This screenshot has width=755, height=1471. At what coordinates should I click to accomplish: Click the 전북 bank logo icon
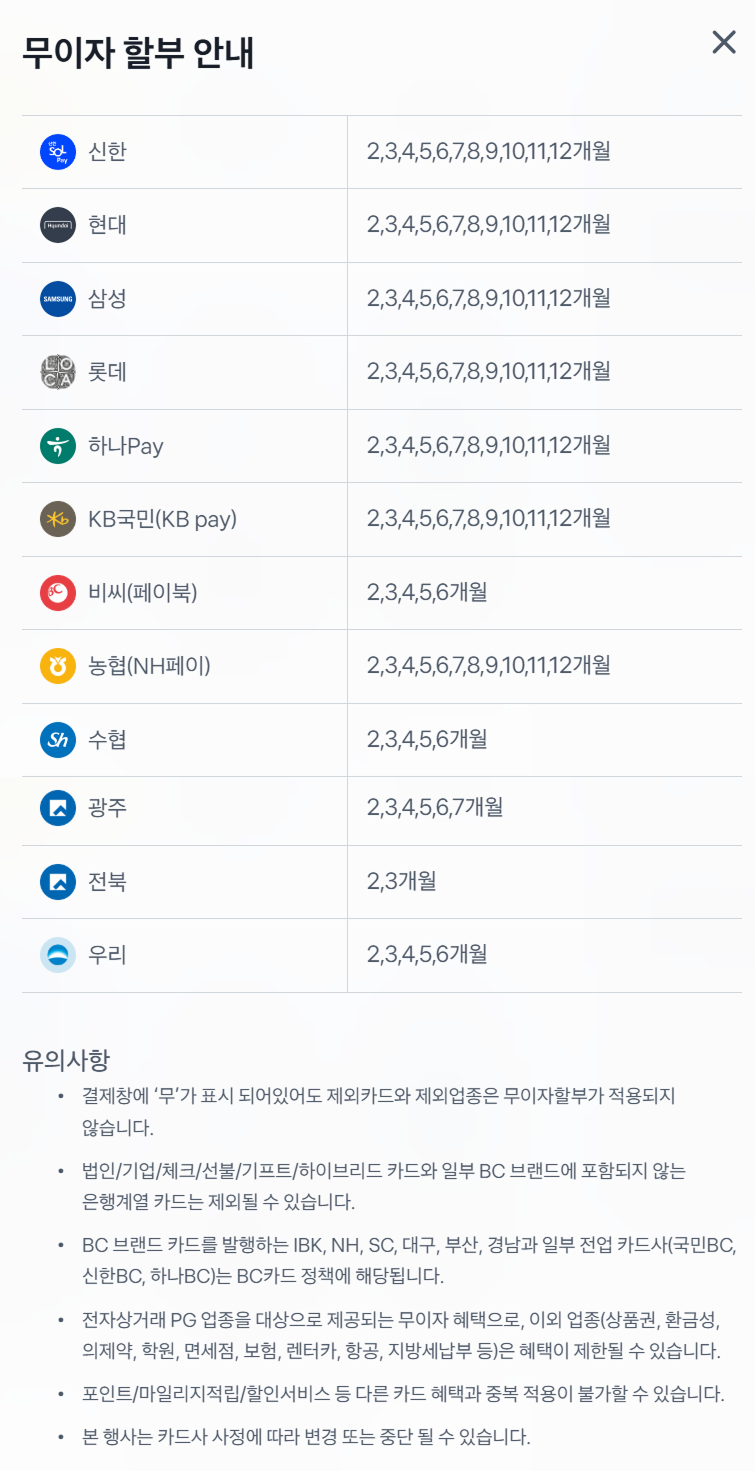click(x=58, y=882)
